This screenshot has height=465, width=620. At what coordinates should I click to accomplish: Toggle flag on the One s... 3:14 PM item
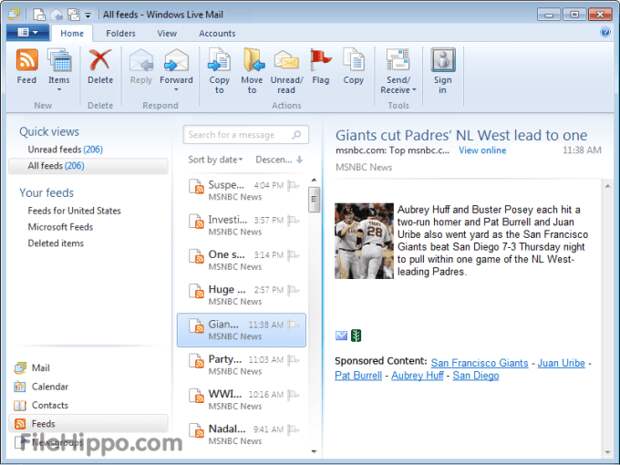[x=293, y=255]
